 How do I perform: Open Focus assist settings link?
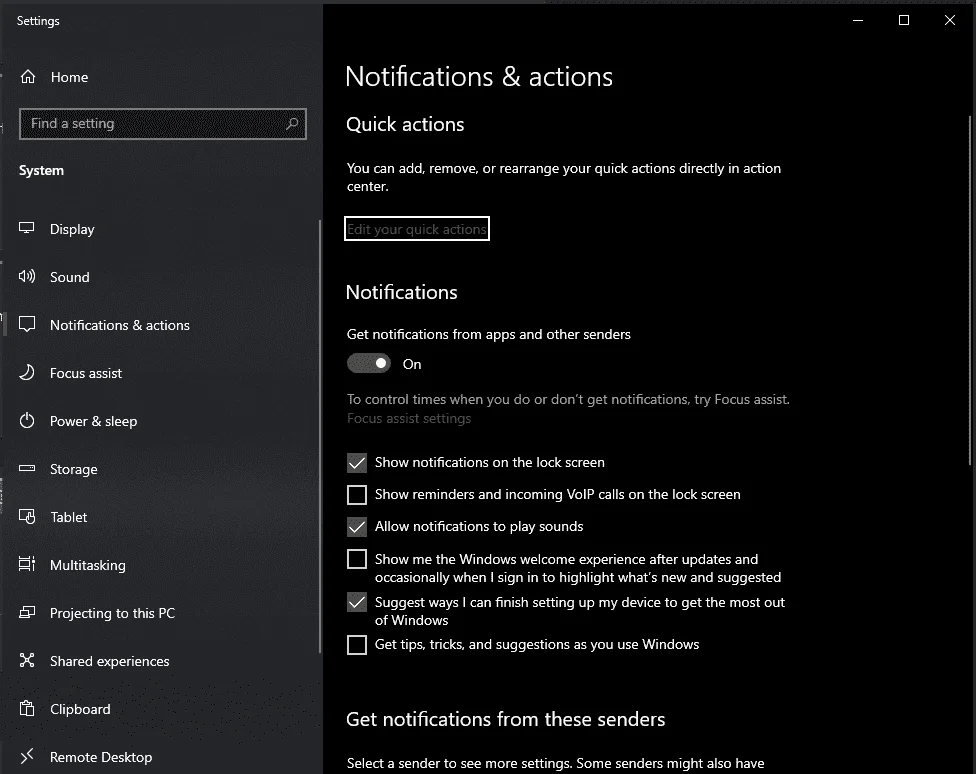pos(409,418)
